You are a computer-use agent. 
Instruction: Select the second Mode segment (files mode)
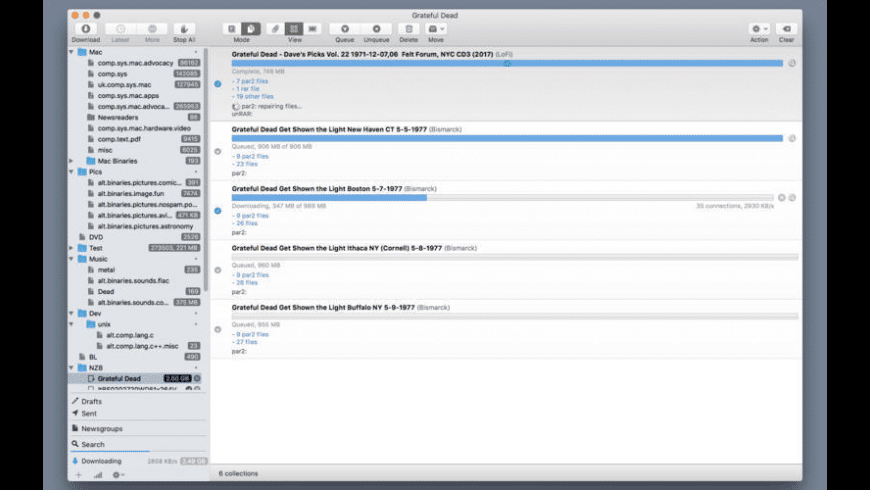tap(251, 29)
